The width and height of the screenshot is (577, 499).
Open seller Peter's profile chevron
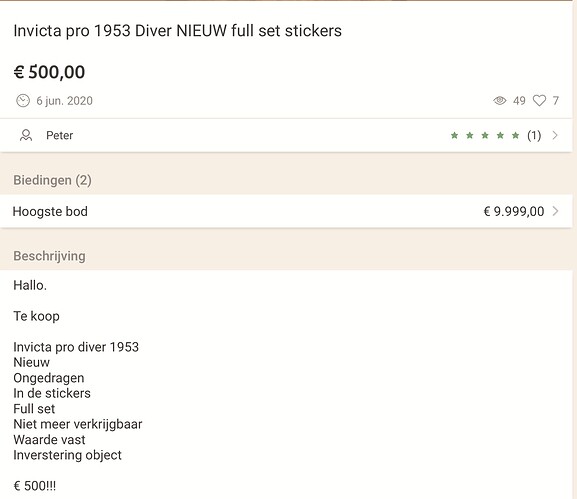coord(555,135)
